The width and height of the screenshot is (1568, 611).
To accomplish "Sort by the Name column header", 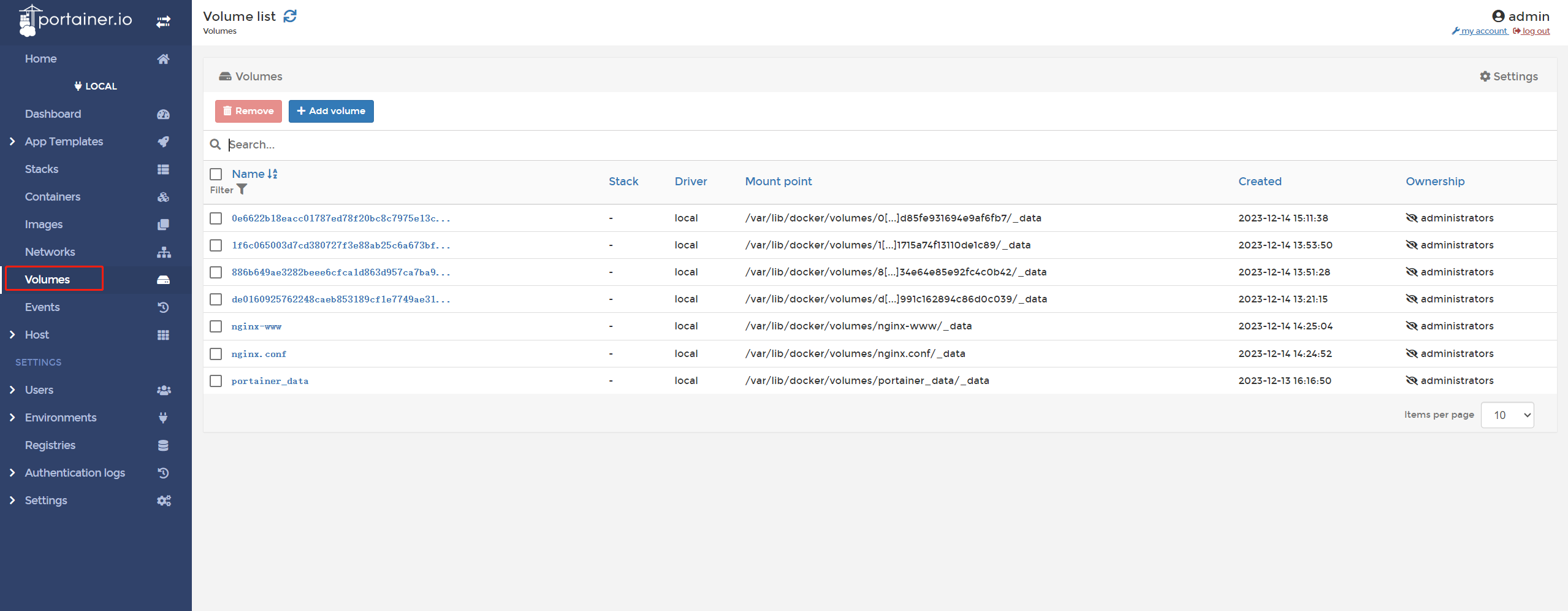I will click(254, 174).
